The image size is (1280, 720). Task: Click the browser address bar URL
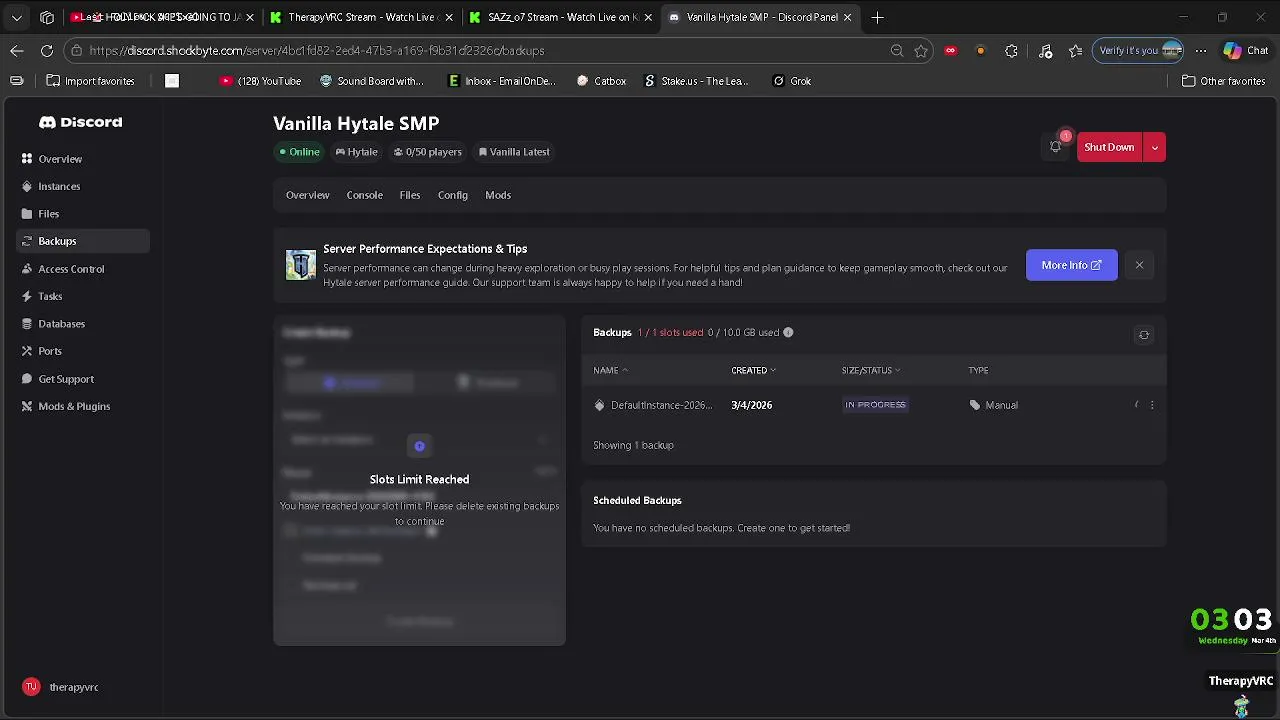[x=316, y=51]
